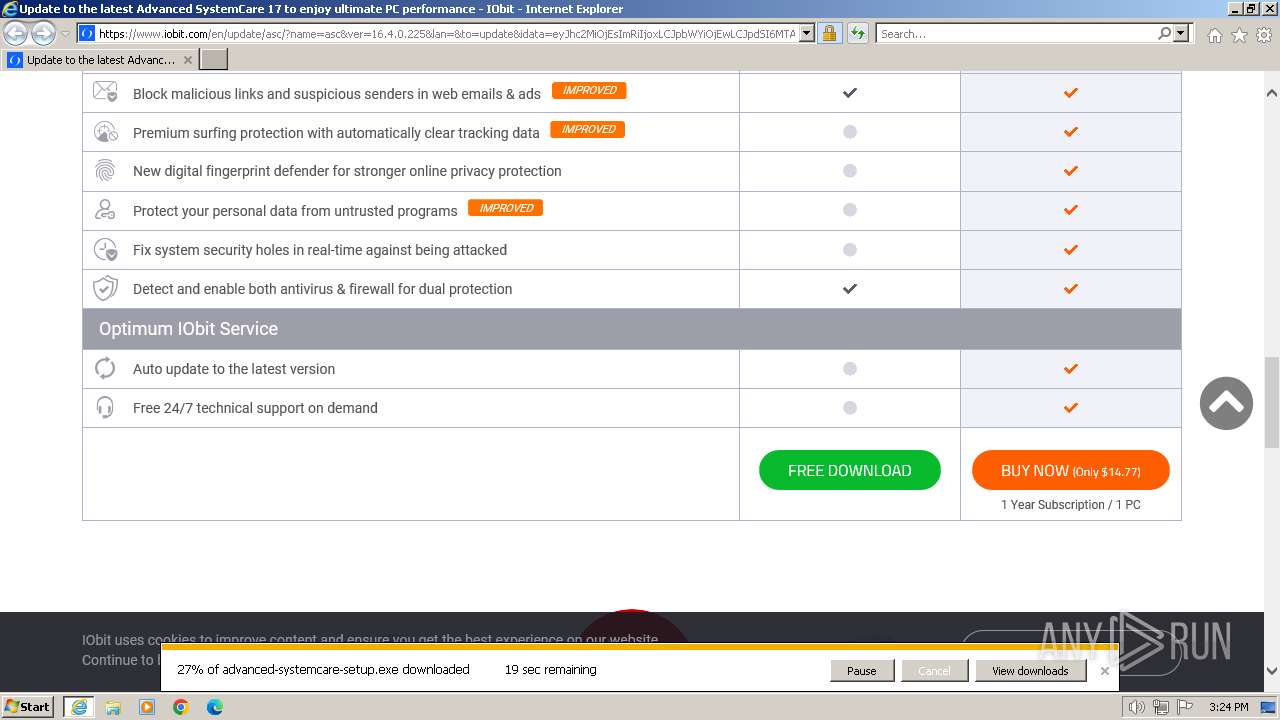This screenshot has width=1280, height=720.
Task: Click the email envelope feature icon
Action: [x=105, y=92]
